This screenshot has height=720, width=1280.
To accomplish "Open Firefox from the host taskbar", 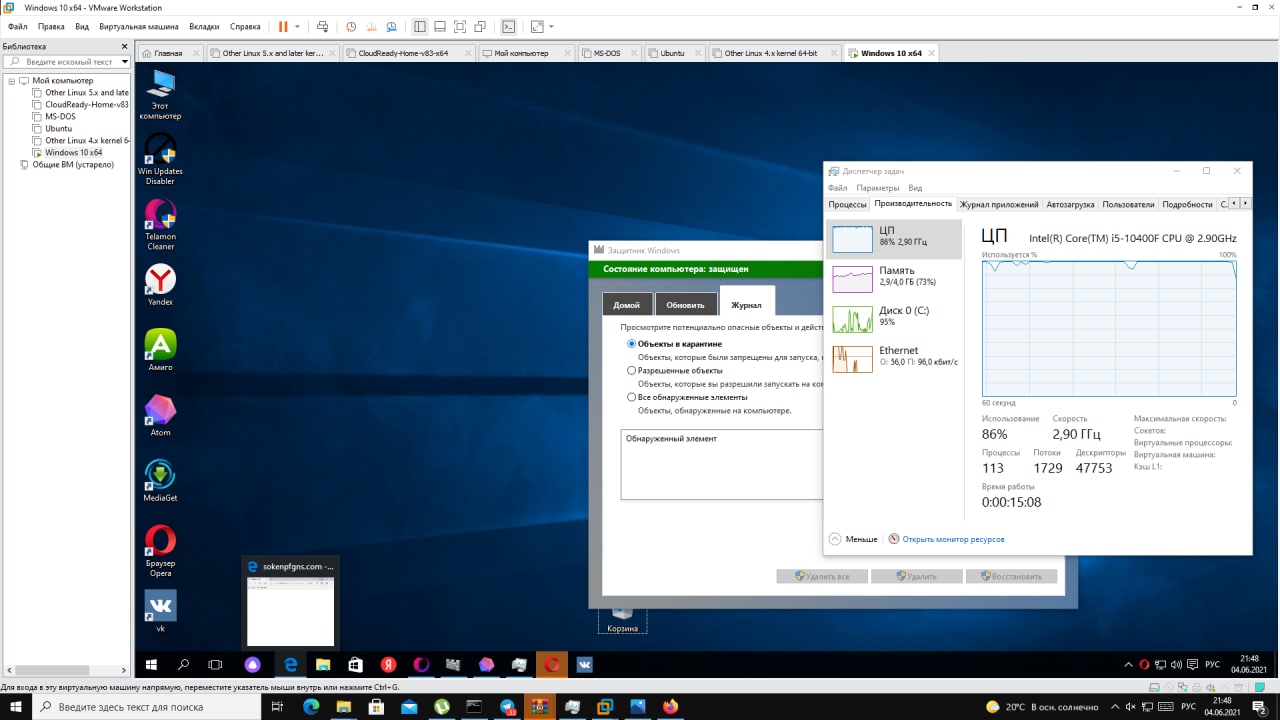I will click(669, 707).
